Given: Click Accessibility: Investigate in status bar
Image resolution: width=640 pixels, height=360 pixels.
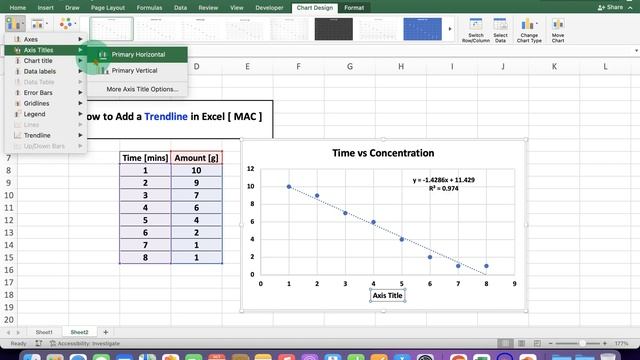Looking at the screenshot, I should tap(85, 344).
